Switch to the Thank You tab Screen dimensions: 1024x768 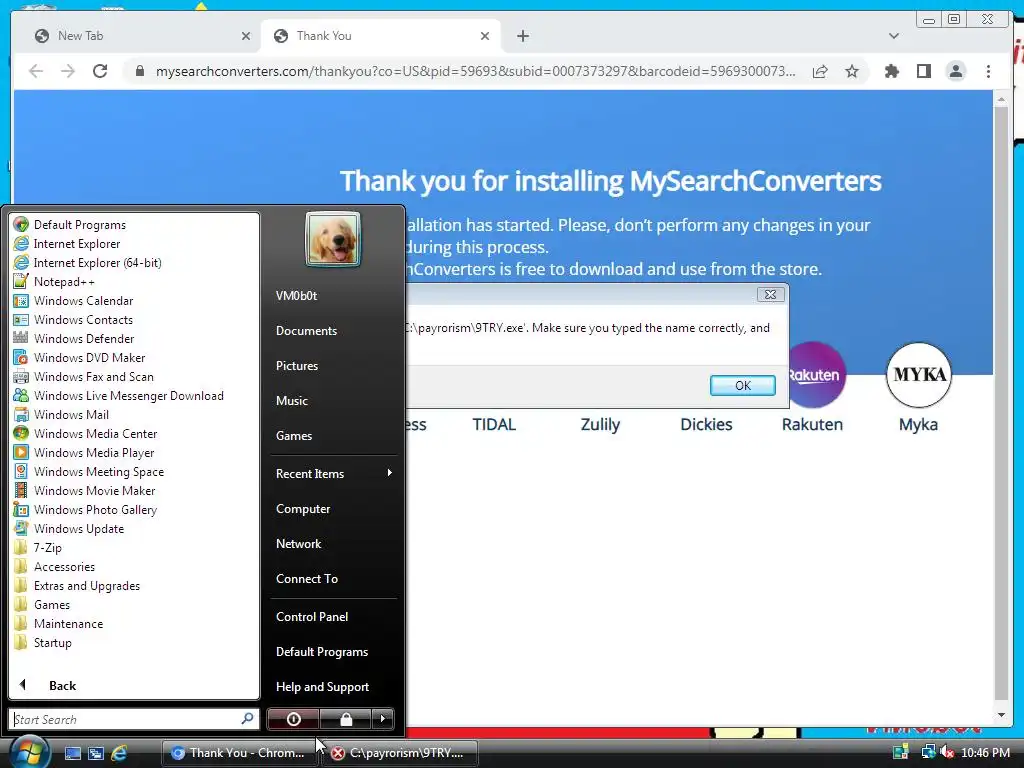(x=381, y=36)
